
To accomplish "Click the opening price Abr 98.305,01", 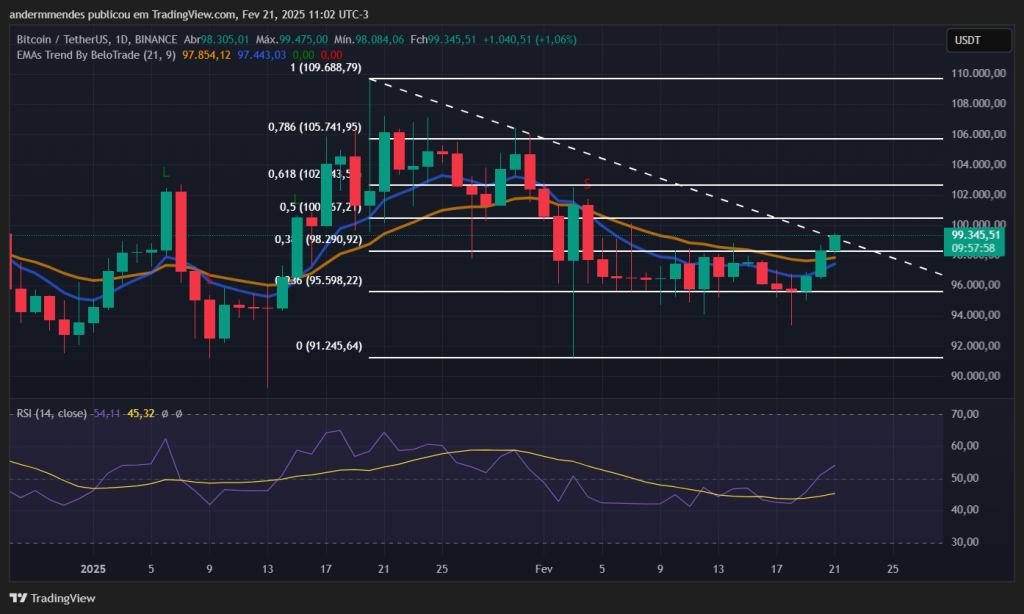I will [216, 40].
